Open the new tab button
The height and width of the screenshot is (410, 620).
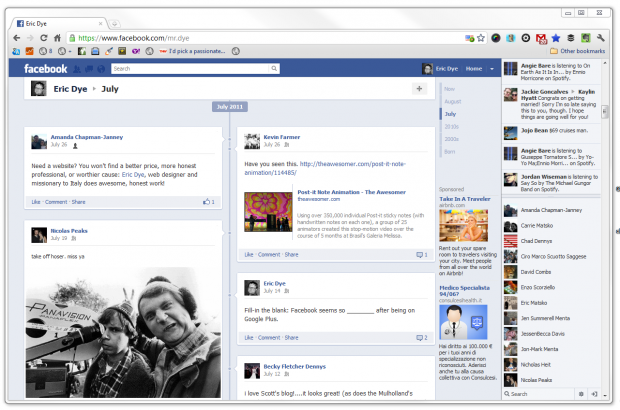coord(114,24)
